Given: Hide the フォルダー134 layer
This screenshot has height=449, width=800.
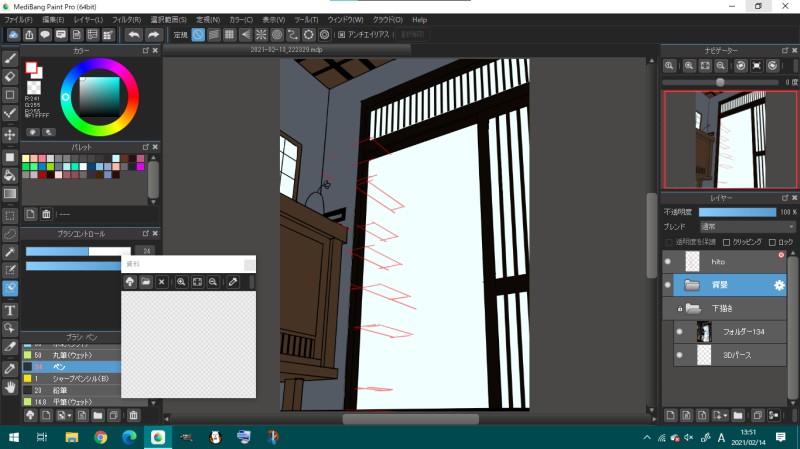Looking at the screenshot, I should (x=679, y=332).
